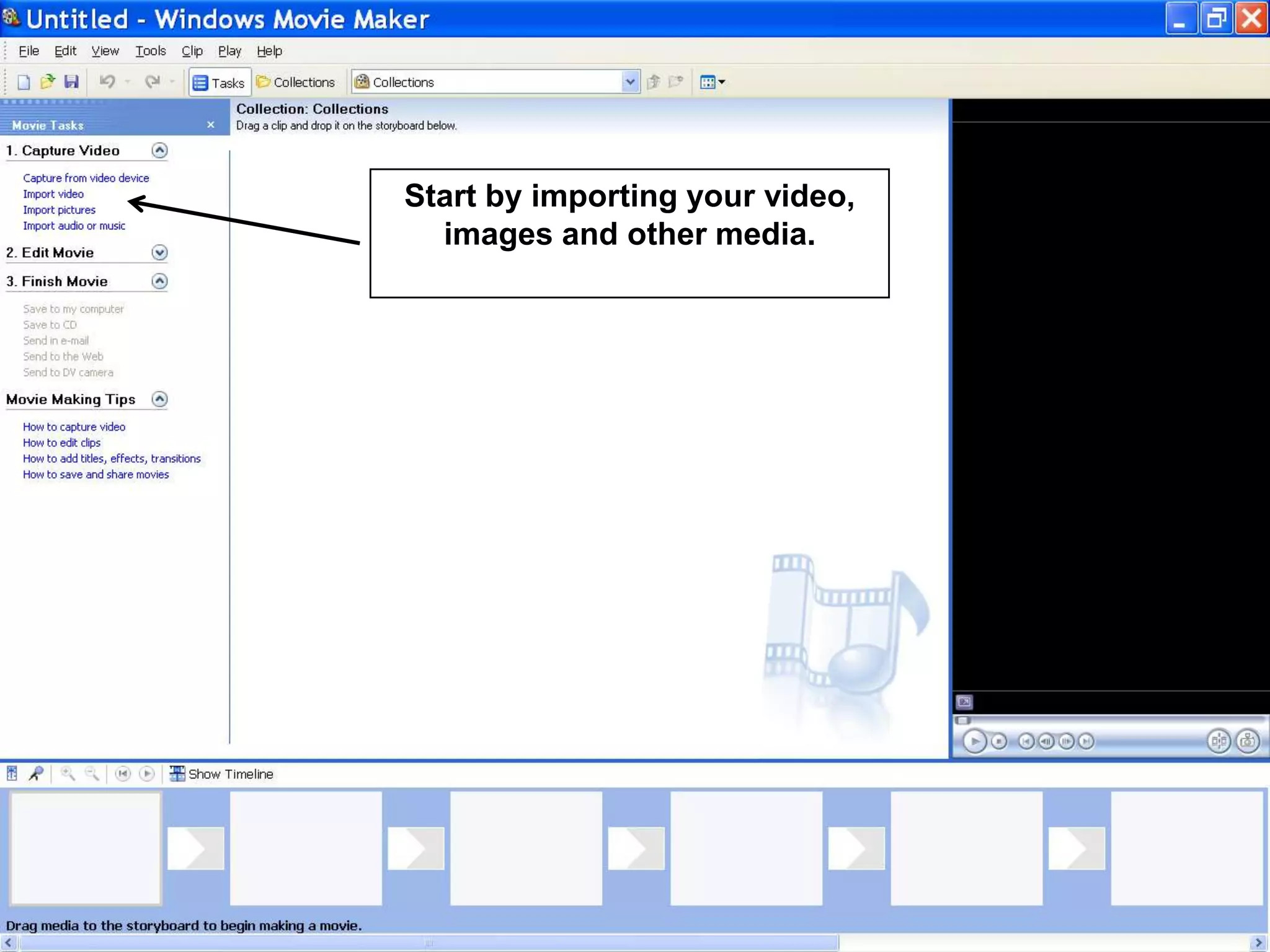Click the Open Project folder icon

[x=47, y=82]
